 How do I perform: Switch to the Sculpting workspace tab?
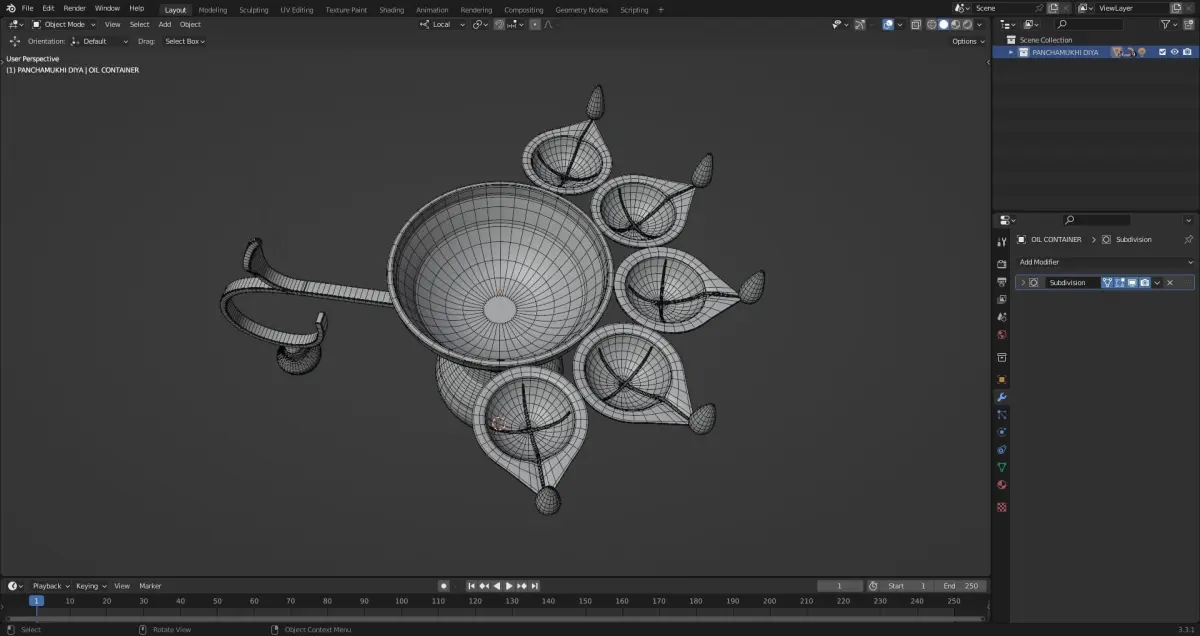(254, 9)
